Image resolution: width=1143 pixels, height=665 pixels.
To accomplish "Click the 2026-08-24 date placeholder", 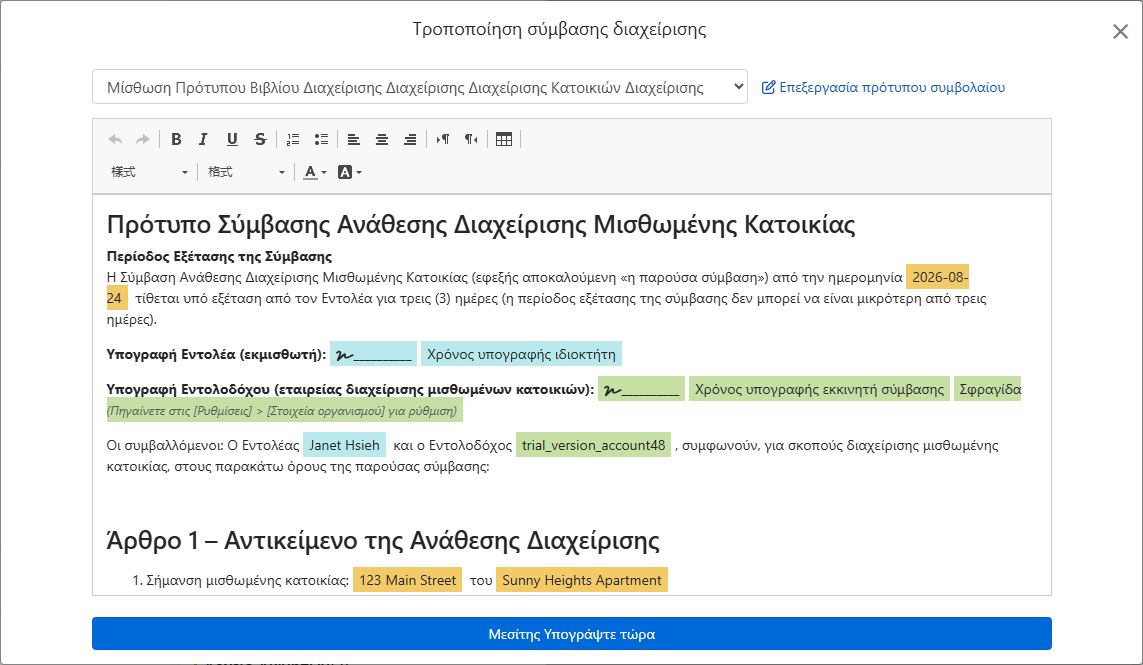I will click(937, 278).
